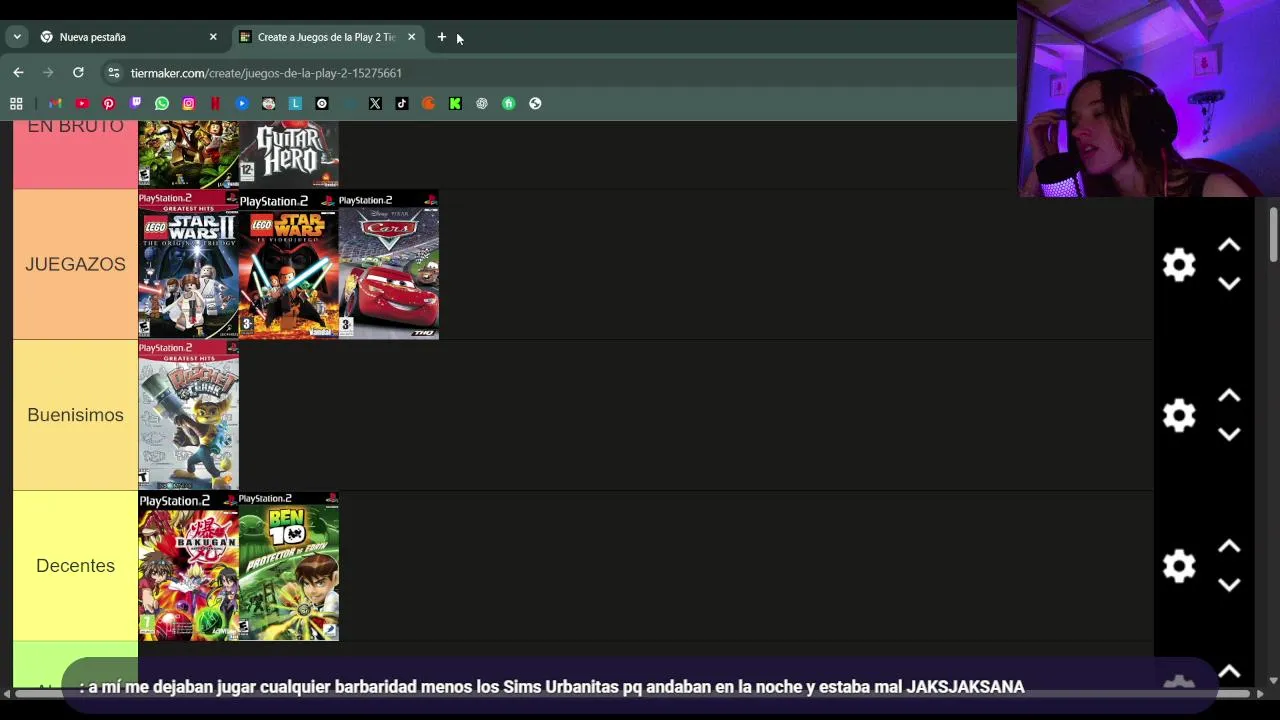
Task: Select the Ben 10 Protector of Earth cover
Action: (x=289, y=566)
